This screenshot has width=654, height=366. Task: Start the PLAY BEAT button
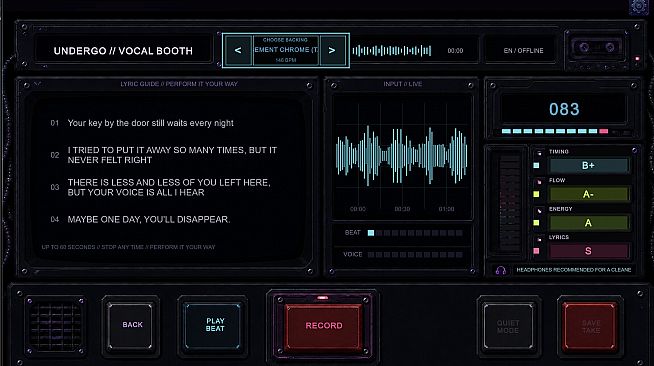215,325
